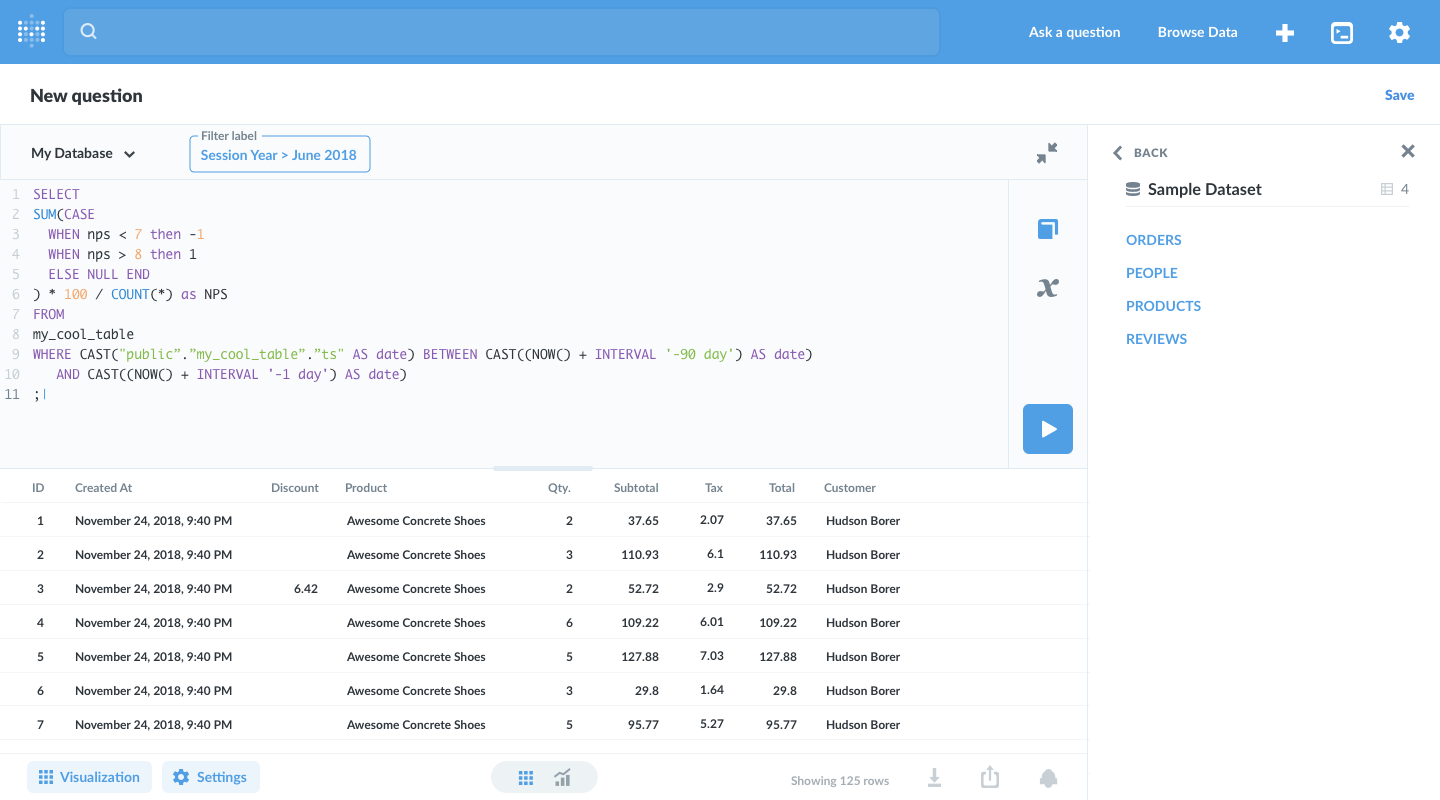The width and height of the screenshot is (1440, 800).
Task: Go back in the reference sidebar
Action: (1140, 153)
